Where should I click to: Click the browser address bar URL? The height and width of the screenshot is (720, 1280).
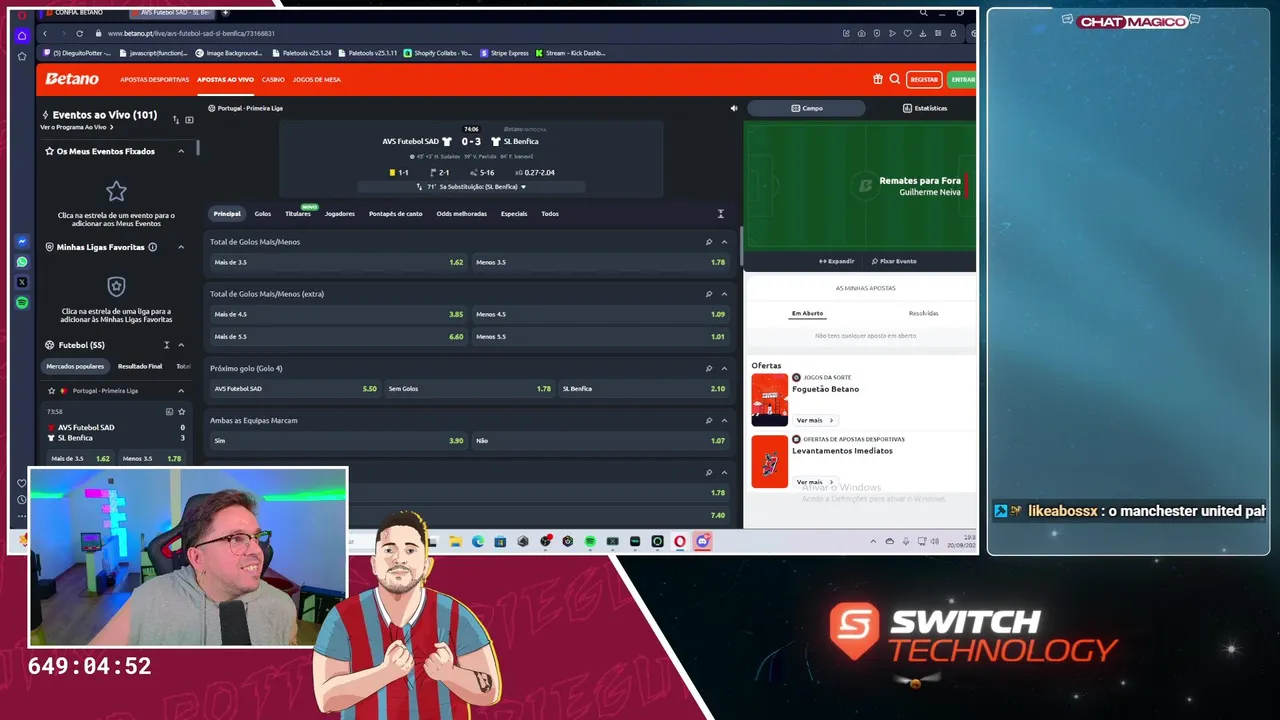(x=190, y=33)
